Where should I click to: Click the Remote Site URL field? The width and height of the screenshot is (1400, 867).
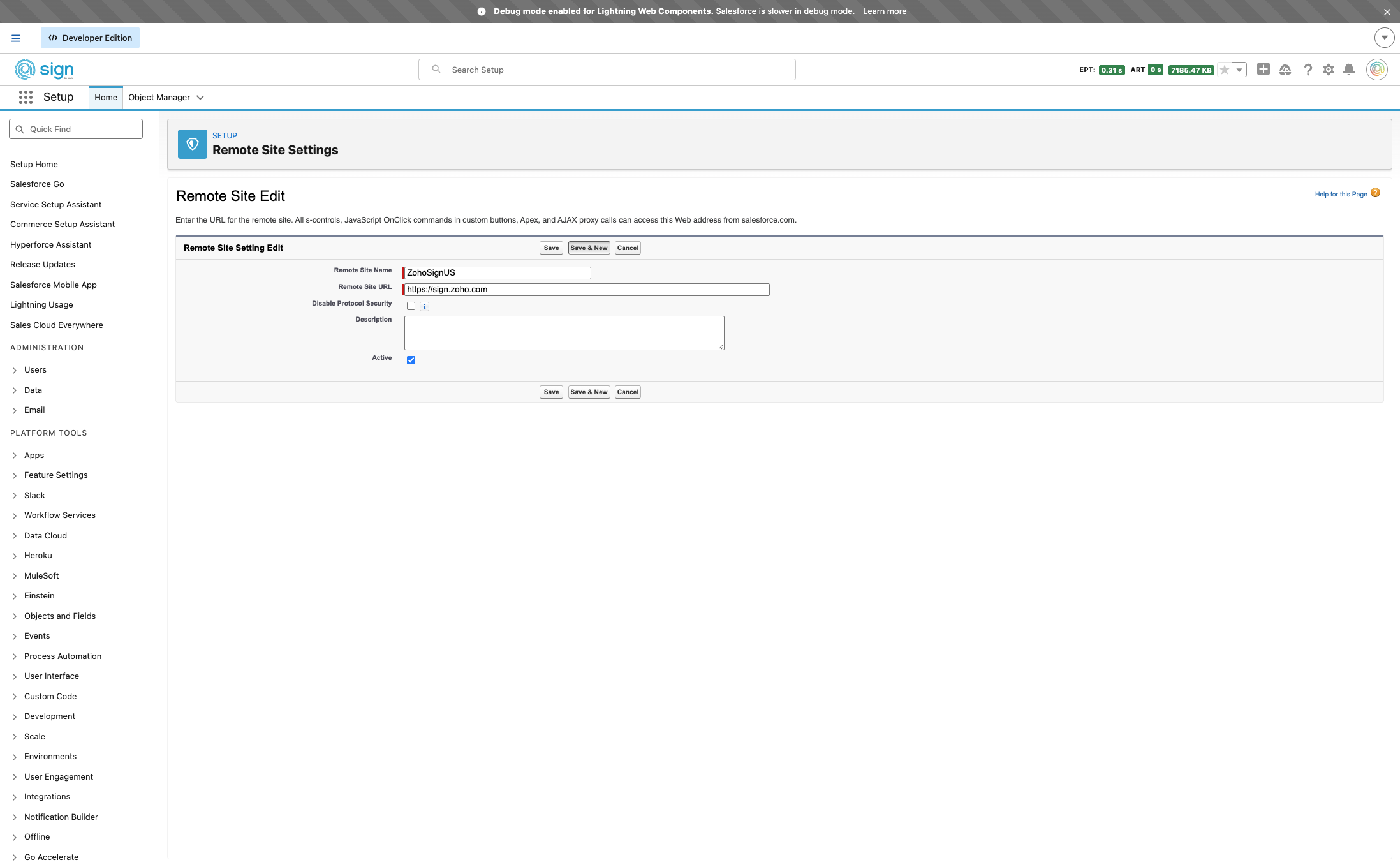click(586, 290)
